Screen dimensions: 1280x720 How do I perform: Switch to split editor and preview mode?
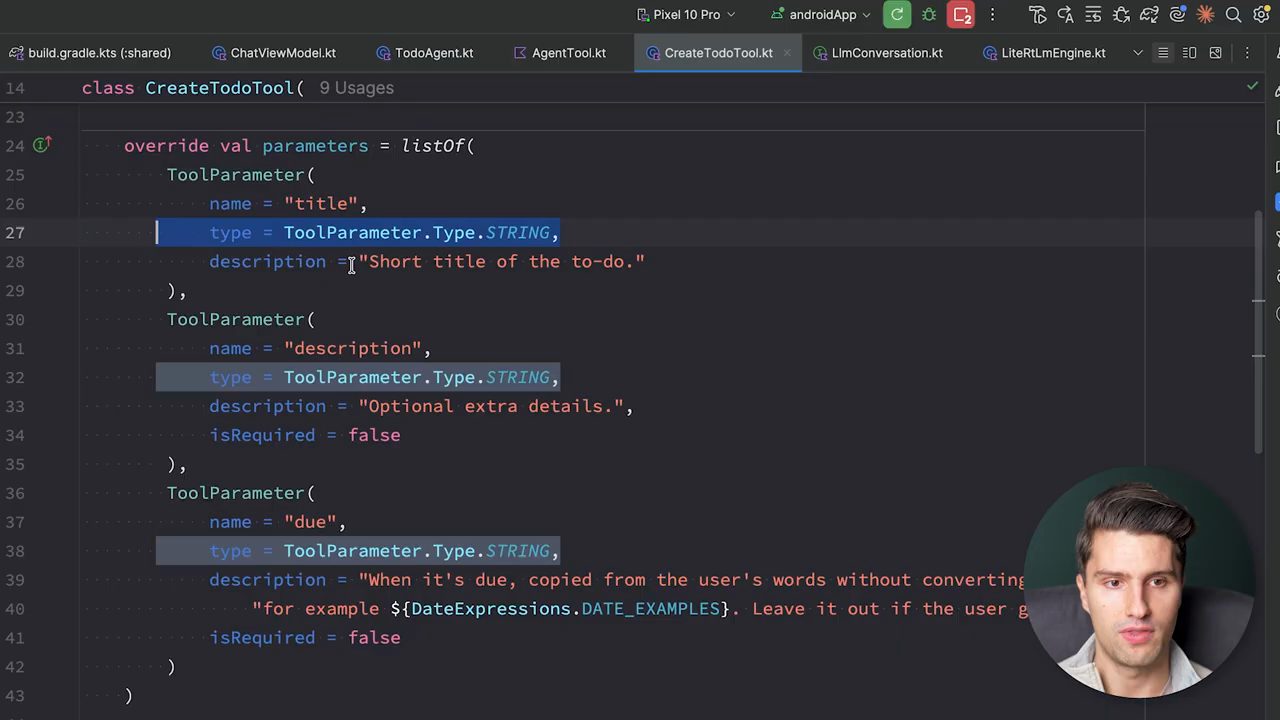(x=1189, y=53)
